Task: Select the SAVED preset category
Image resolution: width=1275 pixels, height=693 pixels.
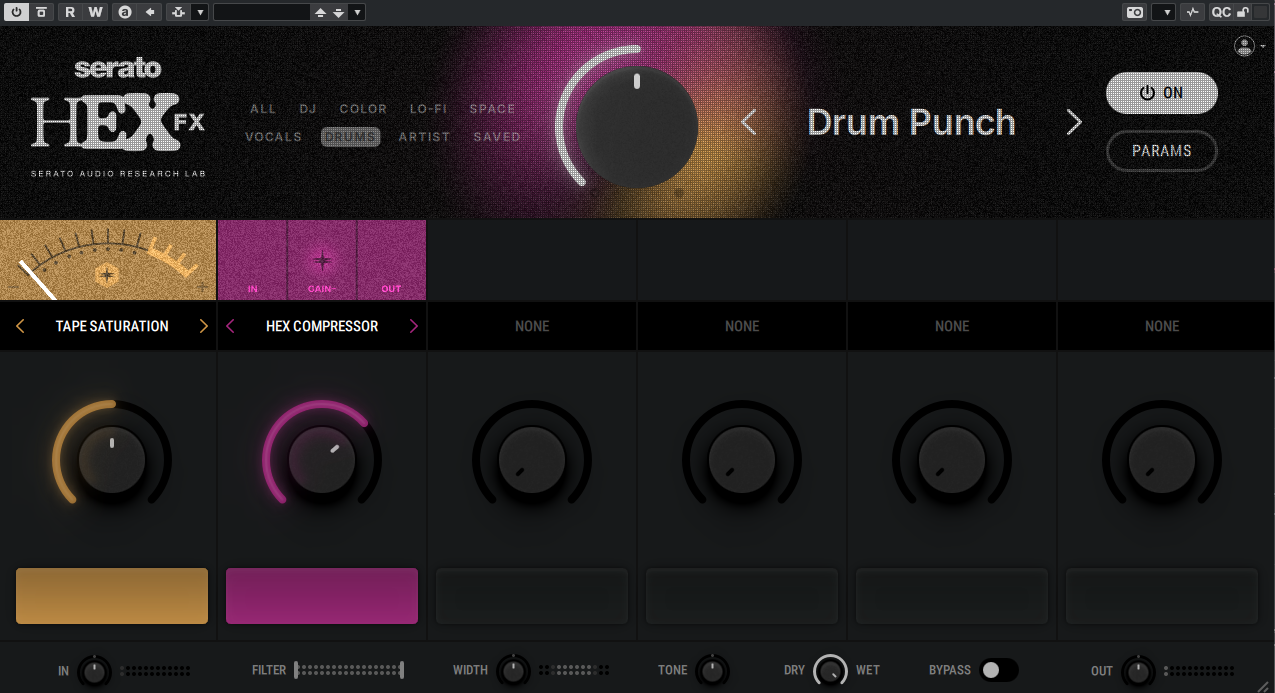Action: (497, 137)
